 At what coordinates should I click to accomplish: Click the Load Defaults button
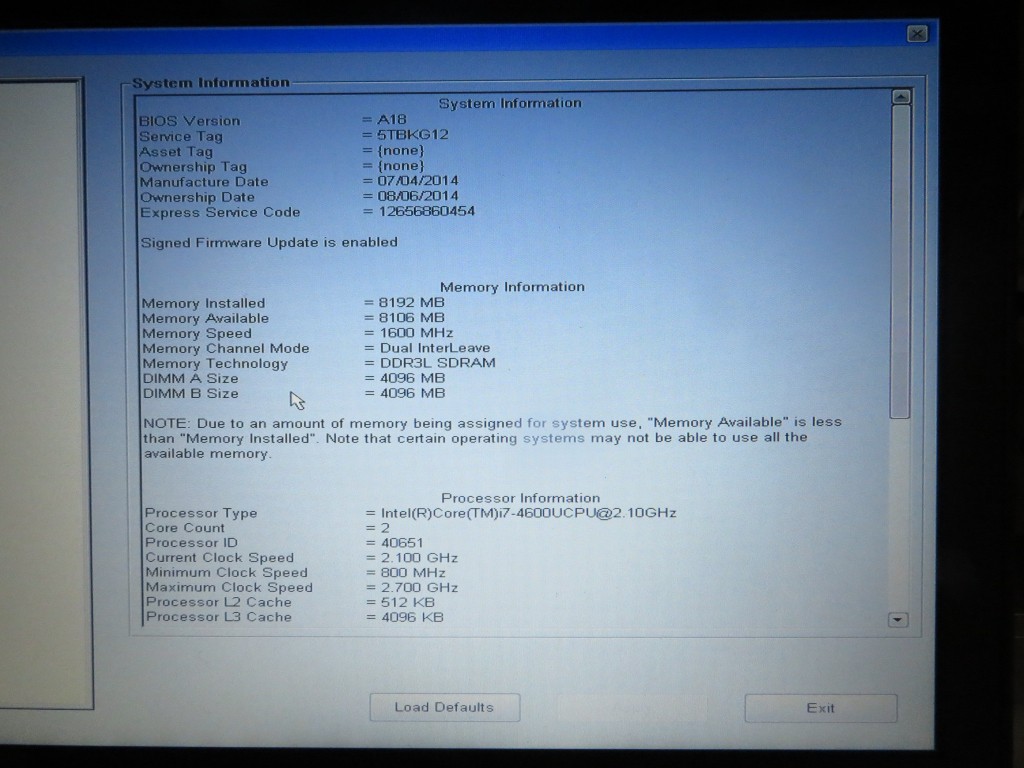[444, 707]
